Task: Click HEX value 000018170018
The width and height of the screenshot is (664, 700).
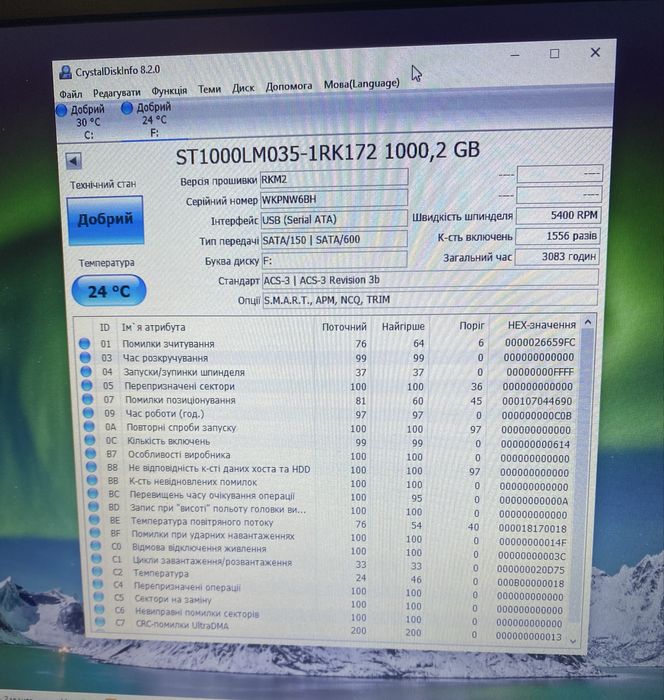Action: point(533,529)
